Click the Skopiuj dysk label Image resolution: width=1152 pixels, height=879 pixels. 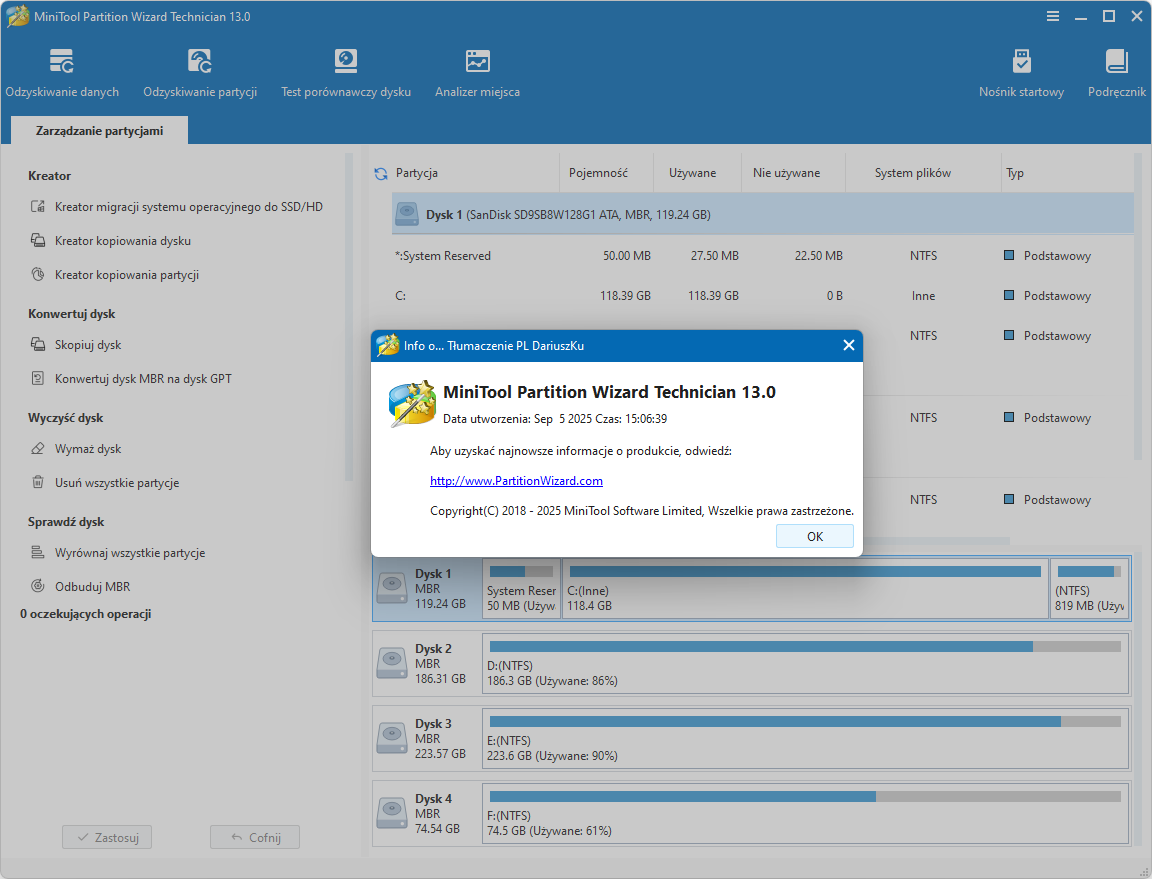click(88, 345)
